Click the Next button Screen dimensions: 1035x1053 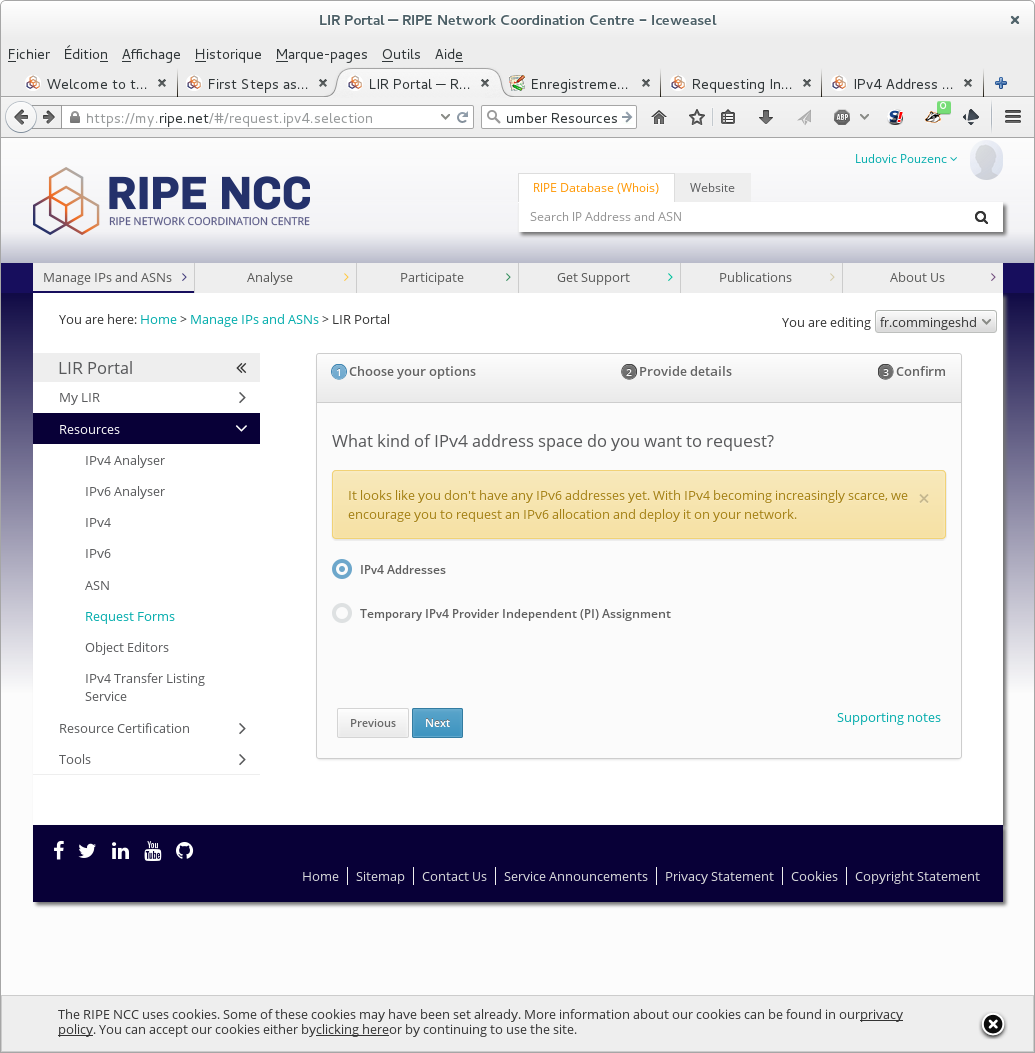coord(437,723)
